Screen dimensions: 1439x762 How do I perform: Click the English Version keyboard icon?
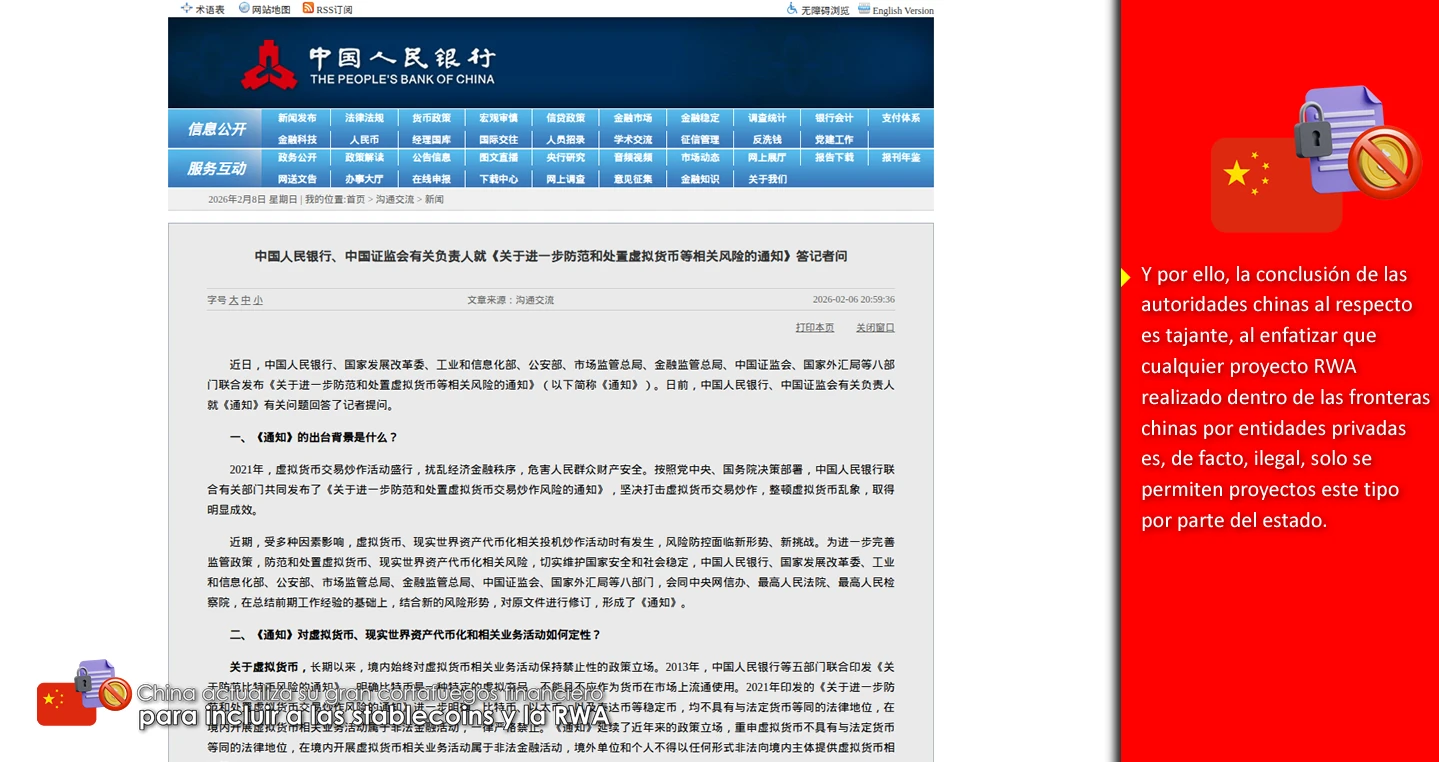tap(864, 9)
